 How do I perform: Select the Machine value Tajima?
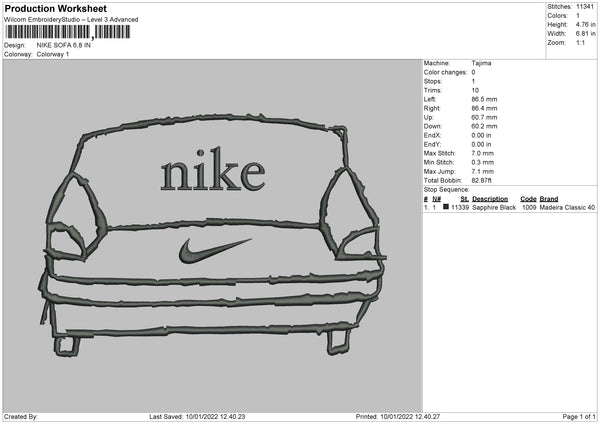click(x=481, y=63)
